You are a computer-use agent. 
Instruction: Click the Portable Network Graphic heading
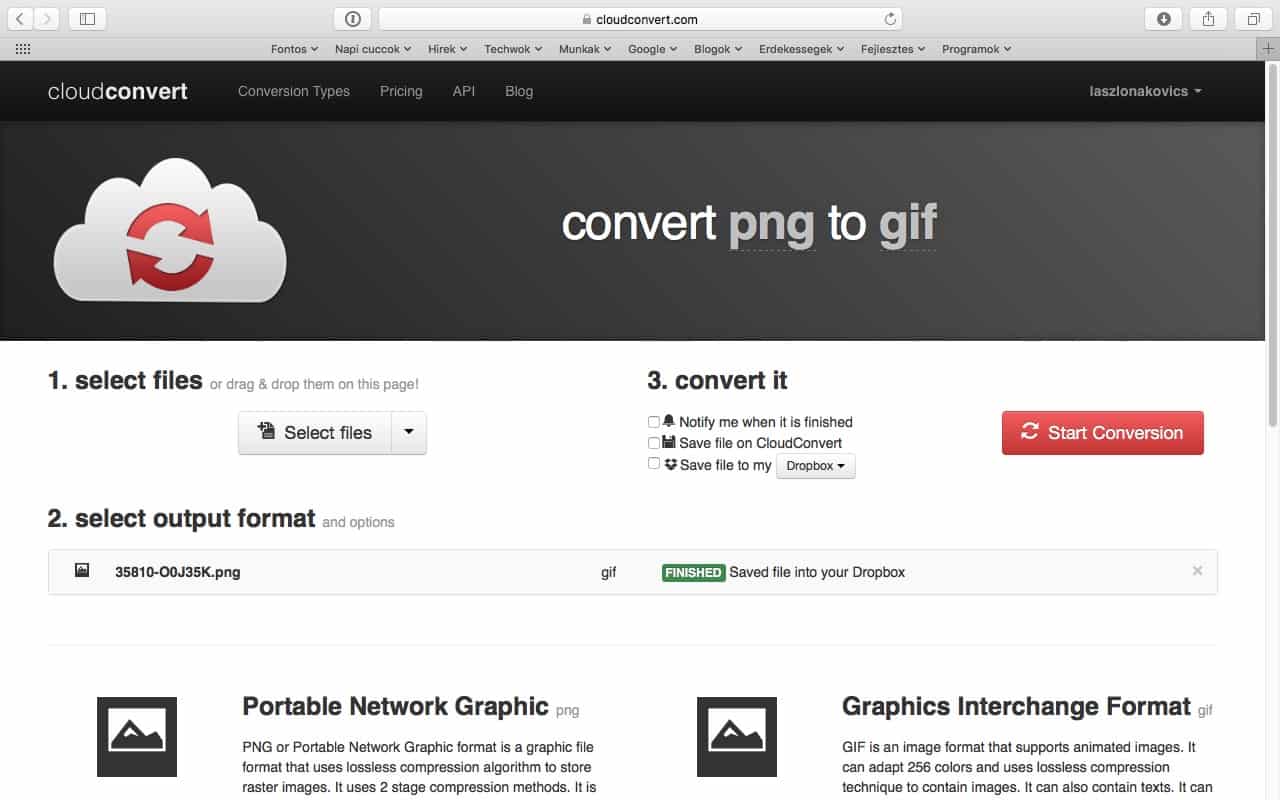395,706
